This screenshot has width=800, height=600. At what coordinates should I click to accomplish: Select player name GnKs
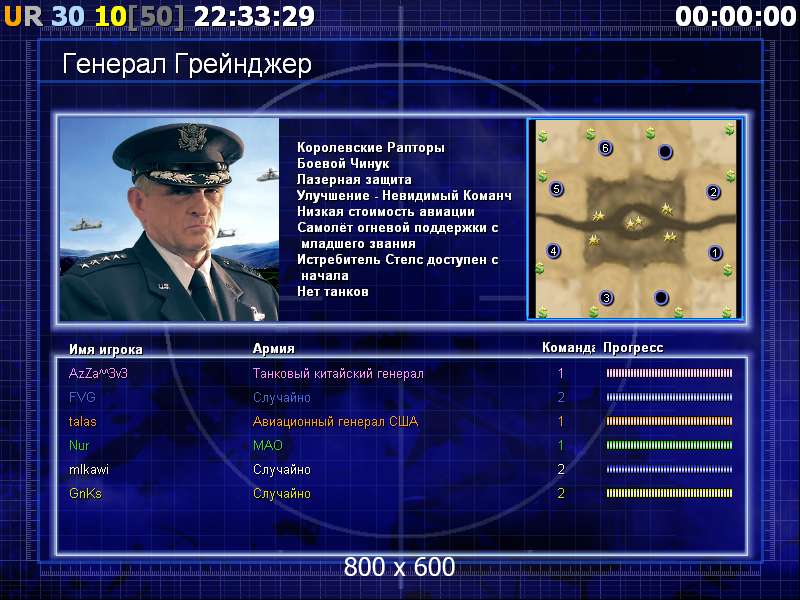85,493
